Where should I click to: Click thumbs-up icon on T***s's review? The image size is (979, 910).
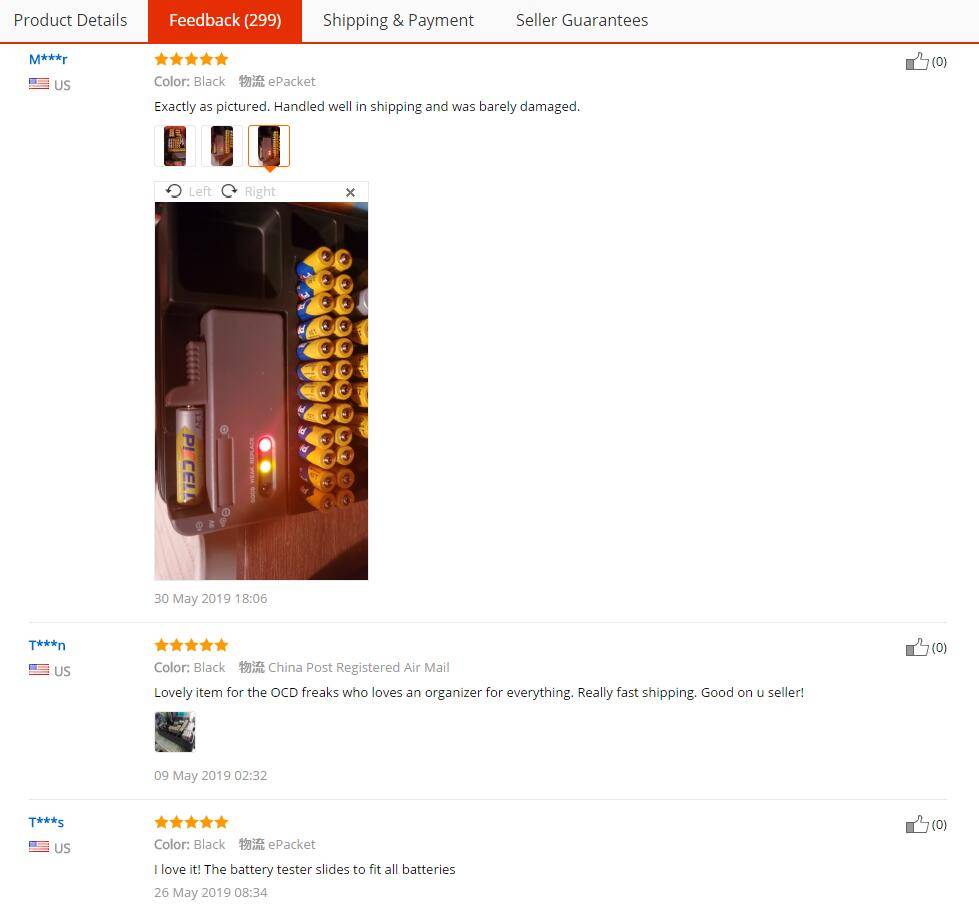pyautogui.click(x=917, y=824)
